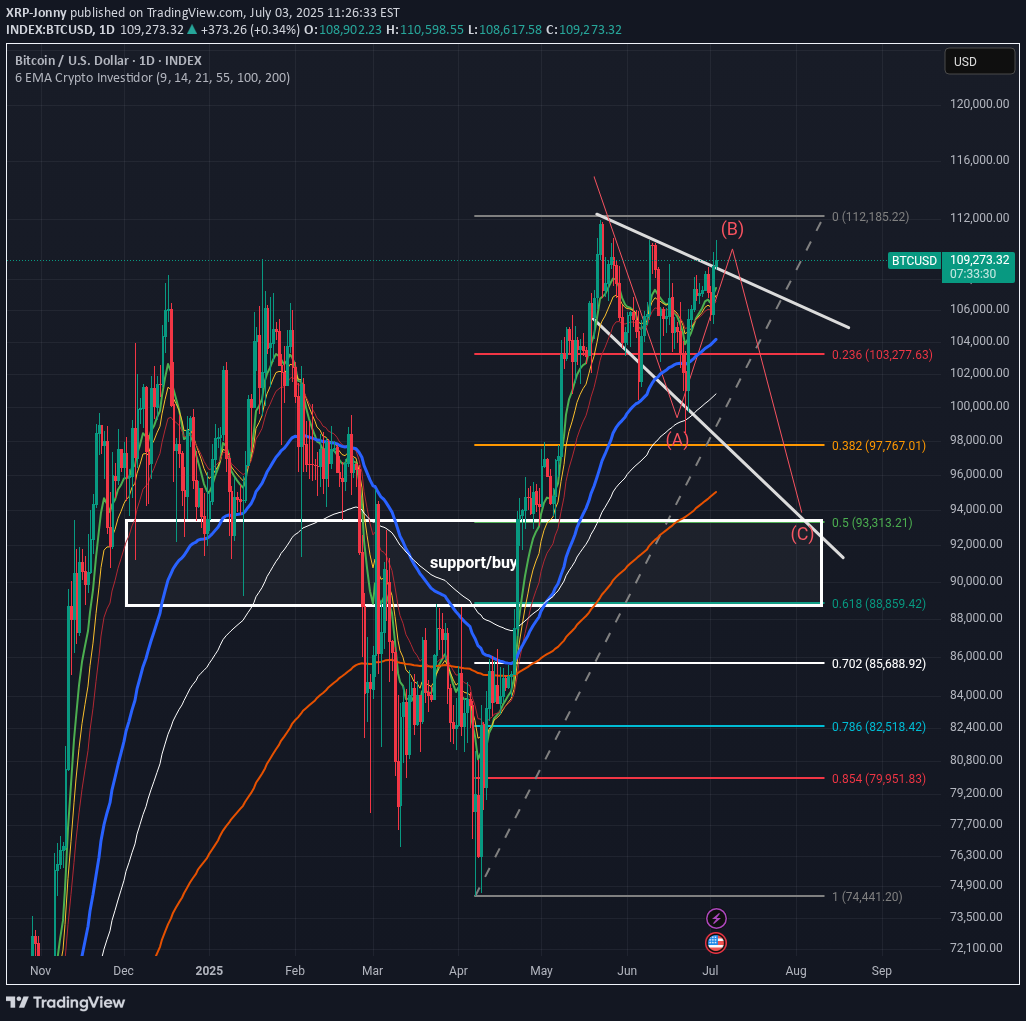The image size is (1026, 1021).
Task: Click the Dec label on time axis
Action: point(123,971)
